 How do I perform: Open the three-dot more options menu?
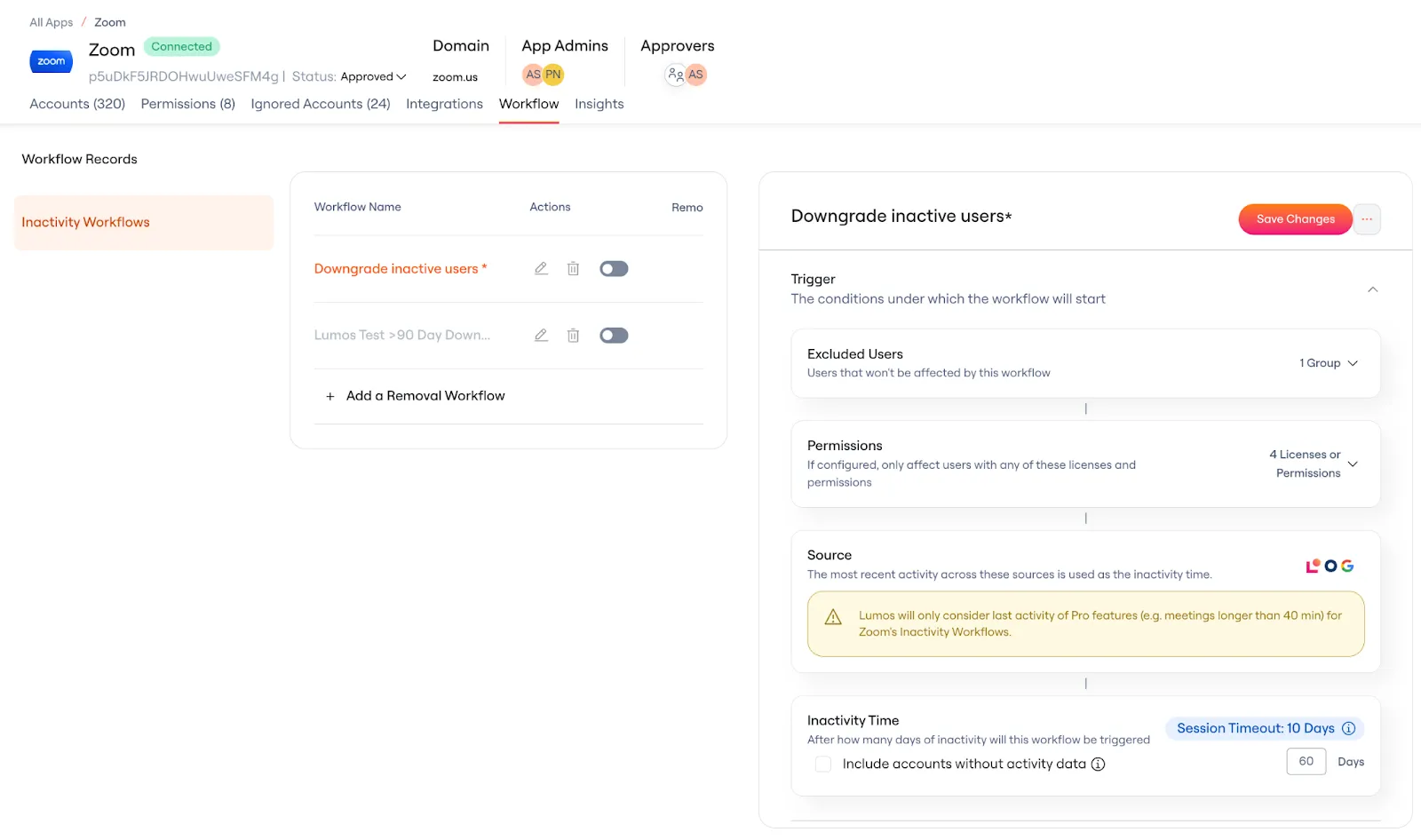click(x=1367, y=219)
